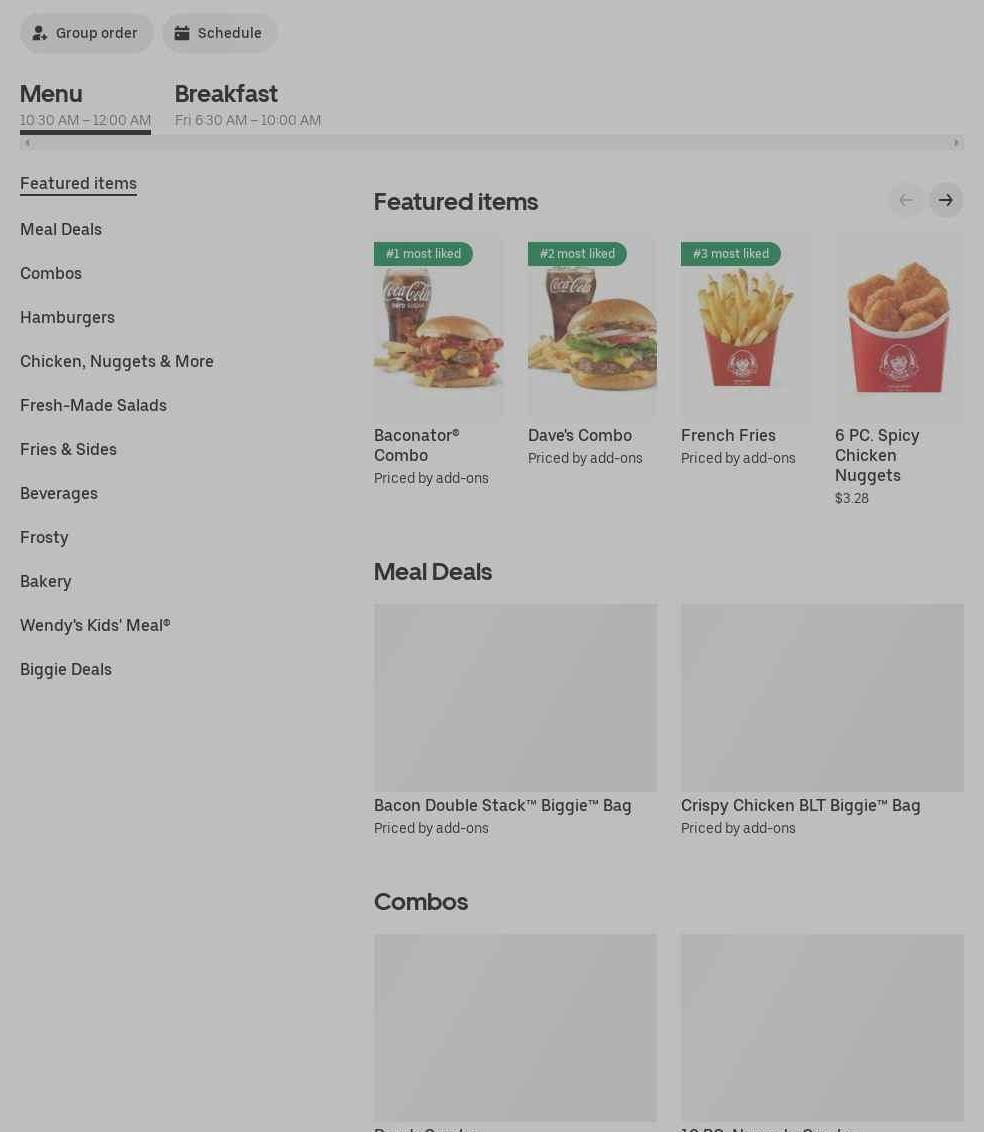Open the 6 PC. Spicy Chicken Nuggets image
This screenshot has height=1132, width=984.
point(899,328)
